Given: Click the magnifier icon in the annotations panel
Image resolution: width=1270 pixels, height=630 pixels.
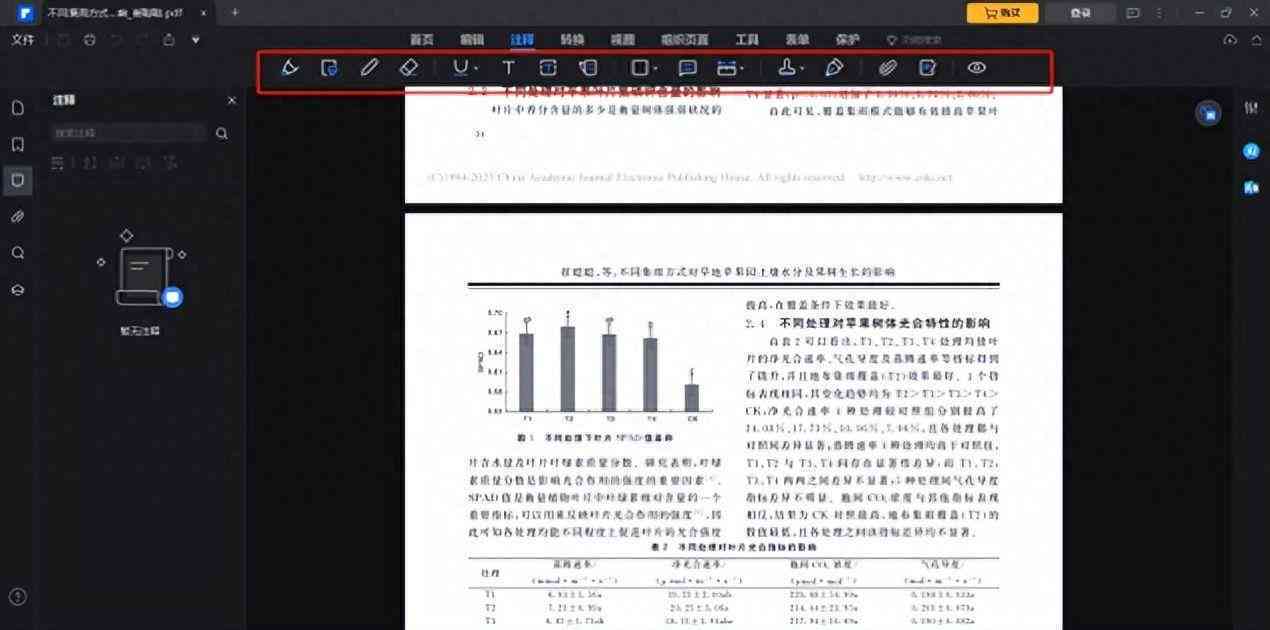Looking at the screenshot, I should (222, 133).
